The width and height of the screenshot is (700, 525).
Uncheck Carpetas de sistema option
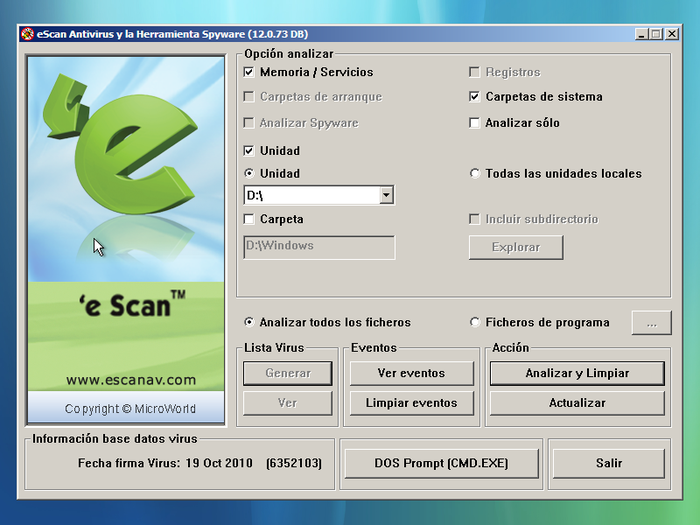pos(475,96)
